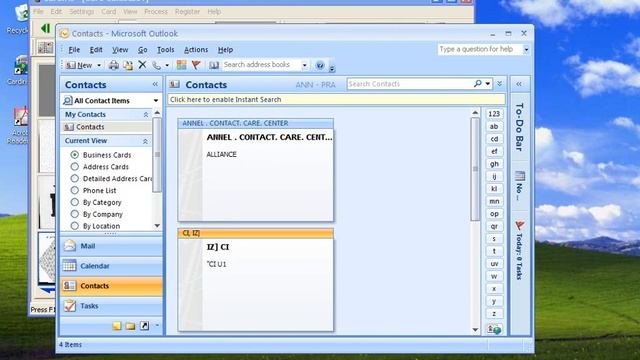The height and width of the screenshot is (360, 640).
Task: Click the Type a question for help box
Action: pos(480,49)
